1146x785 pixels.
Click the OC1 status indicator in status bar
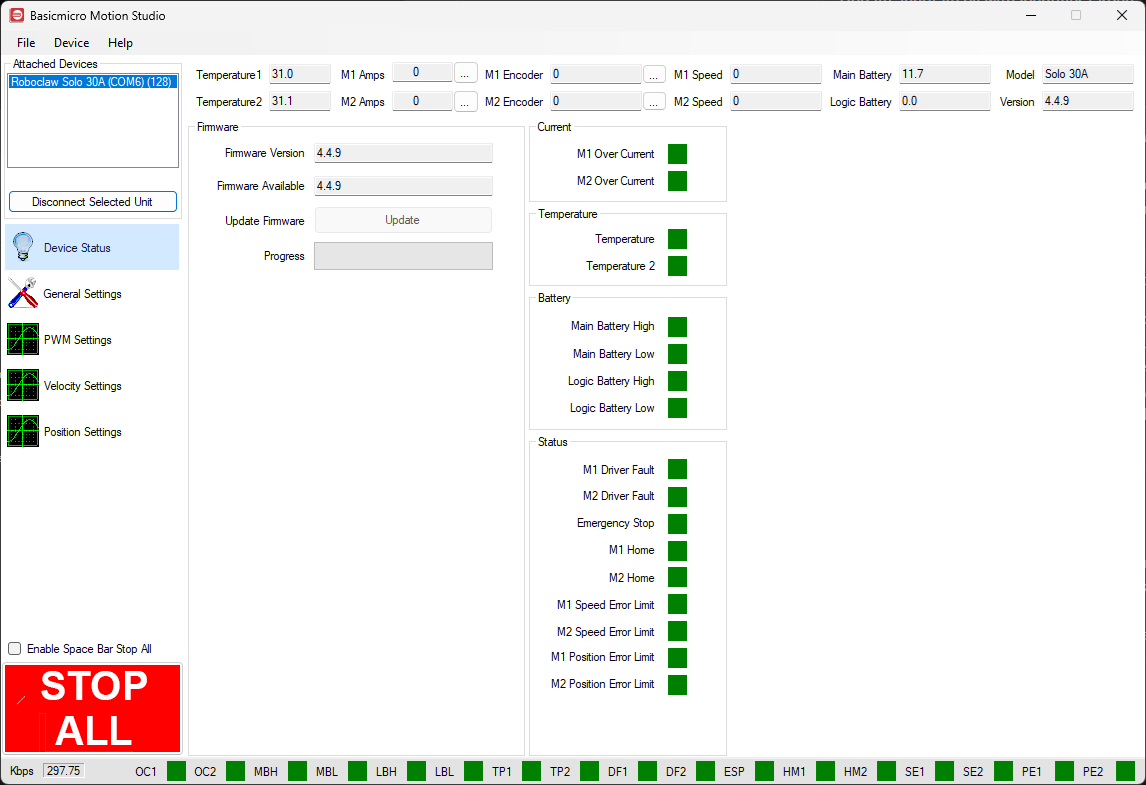click(x=176, y=771)
